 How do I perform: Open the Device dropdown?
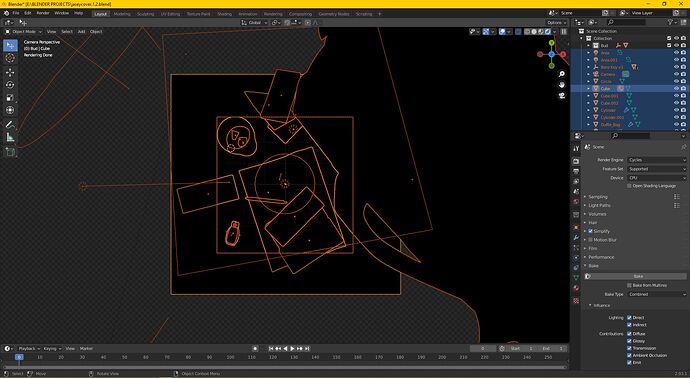pyautogui.click(x=656, y=178)
